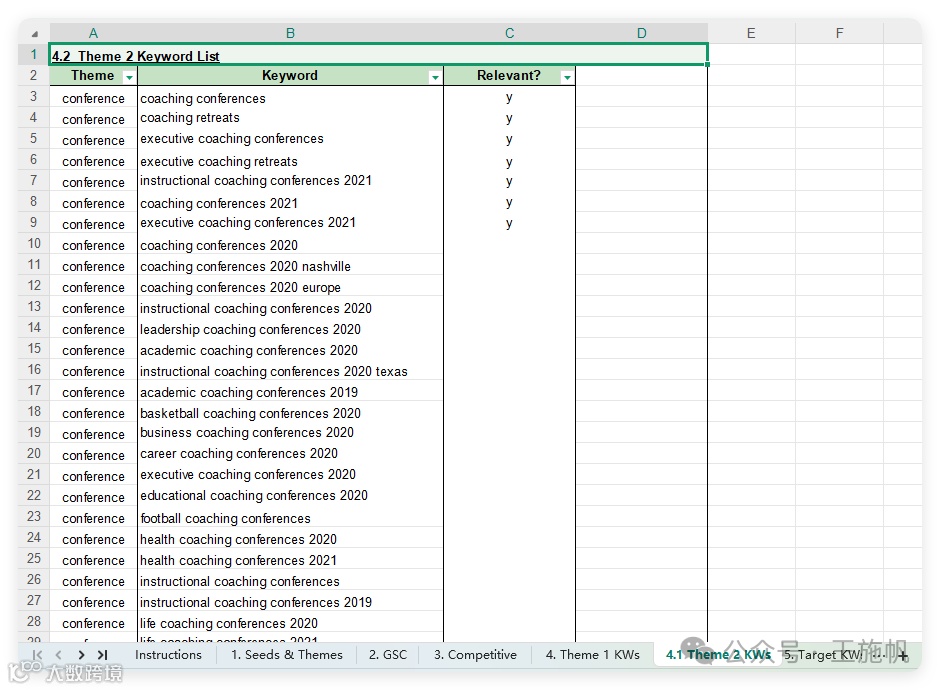Add a new sheet with plus icon
The height and width of the screenshot is (690, 940).
click(x=903, y=656)
